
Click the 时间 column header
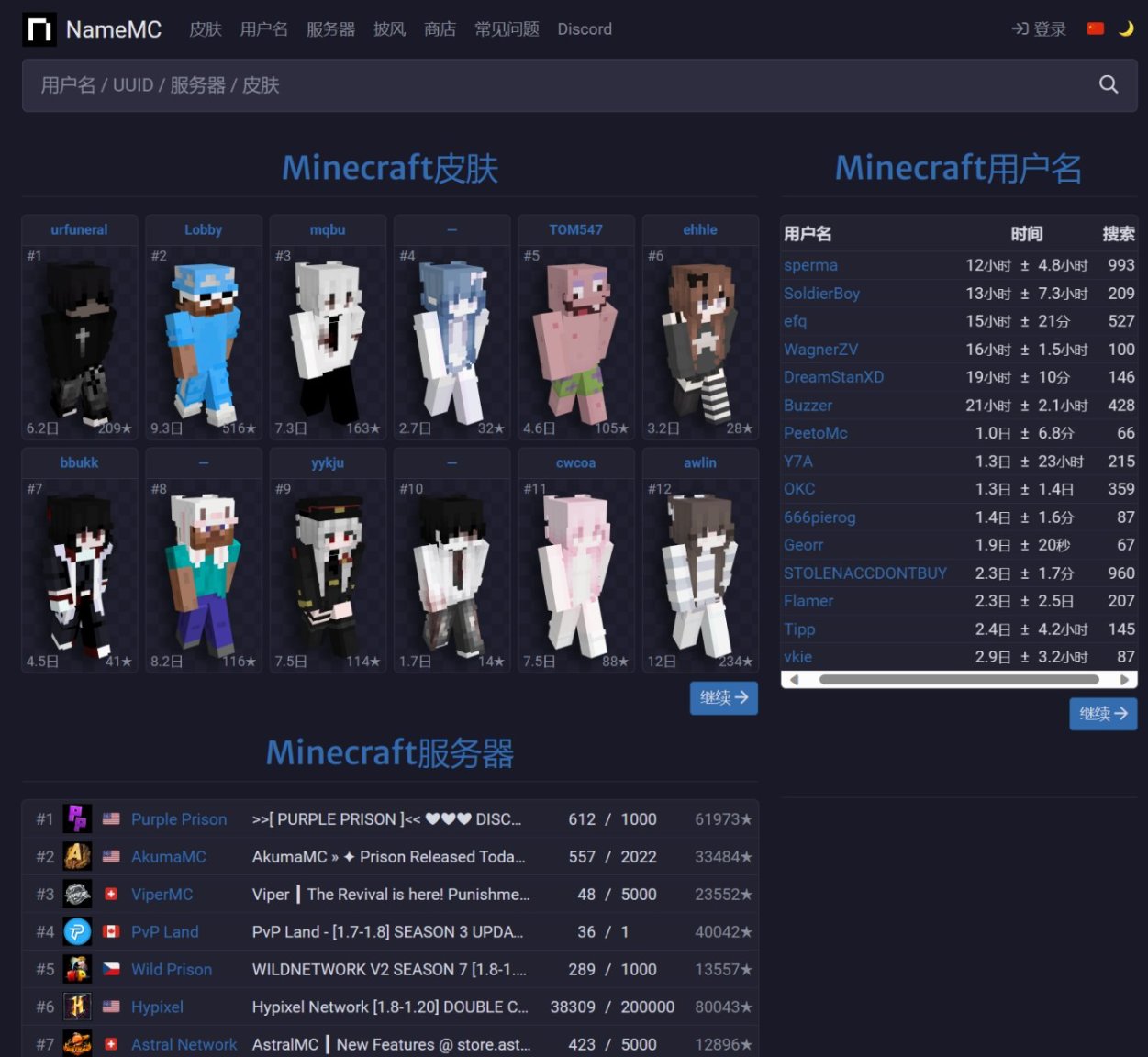[x=1027, y=234]
